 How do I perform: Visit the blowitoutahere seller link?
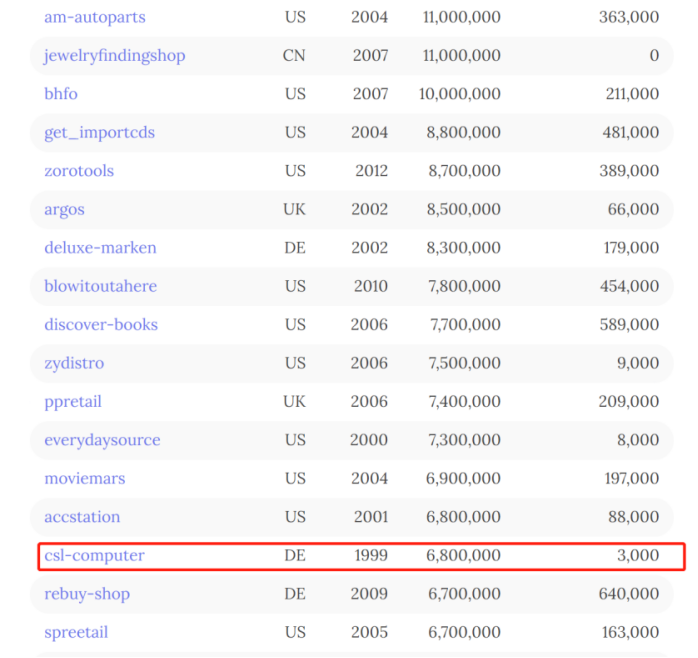[101, 286]
